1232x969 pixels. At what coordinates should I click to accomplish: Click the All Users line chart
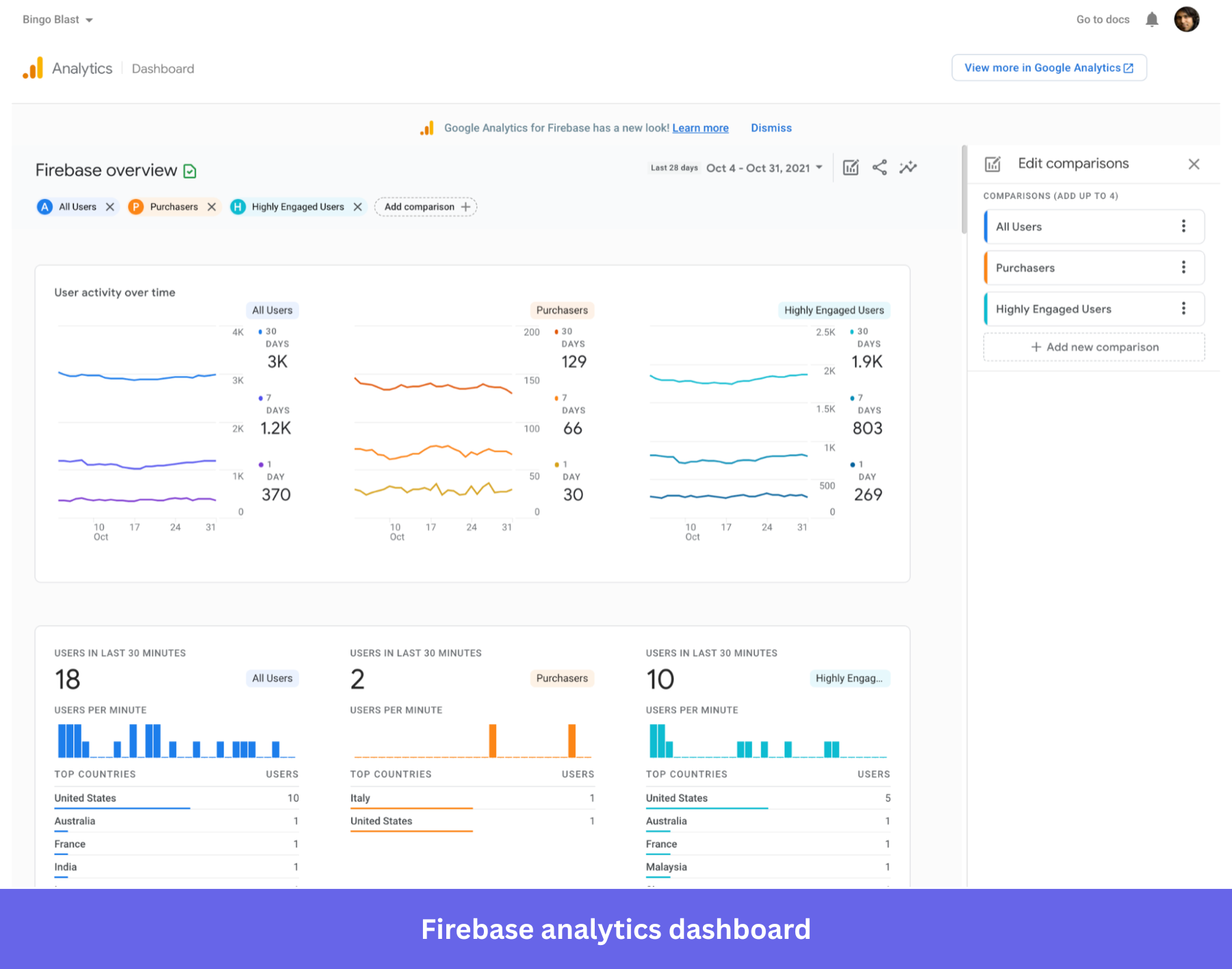(137, 421)
